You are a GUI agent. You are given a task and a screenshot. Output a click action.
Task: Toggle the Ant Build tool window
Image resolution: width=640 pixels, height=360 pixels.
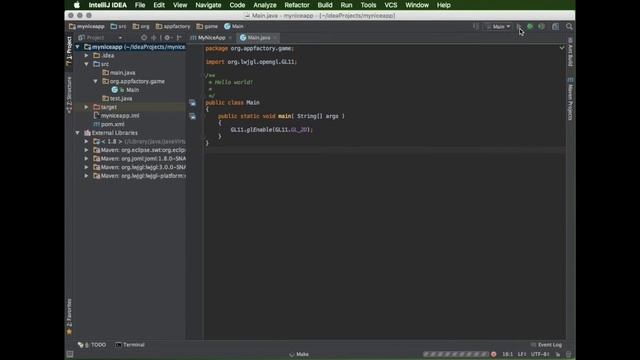coord(570,52)
